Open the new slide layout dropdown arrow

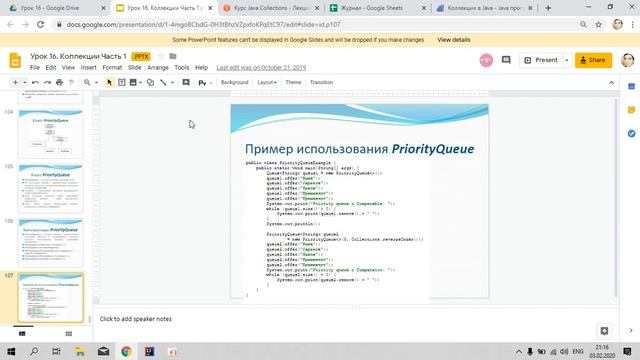24,82
